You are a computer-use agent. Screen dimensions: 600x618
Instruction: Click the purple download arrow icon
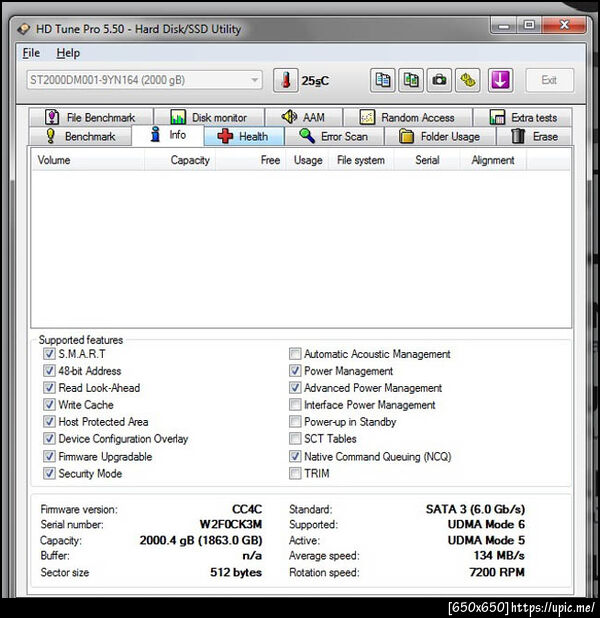(x=500, y=80)
